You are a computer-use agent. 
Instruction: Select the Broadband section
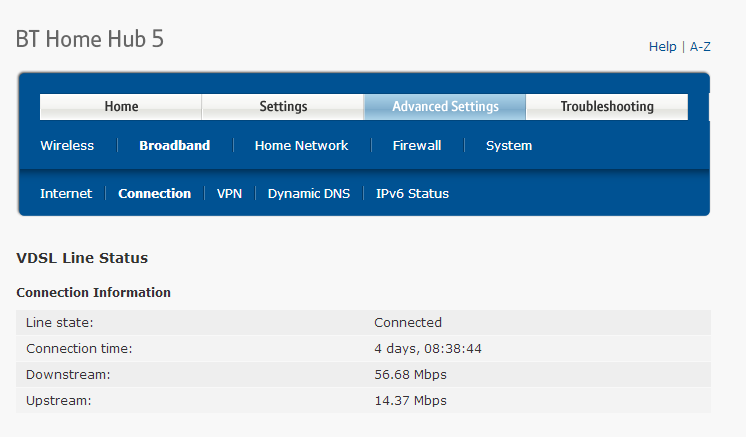174,146
